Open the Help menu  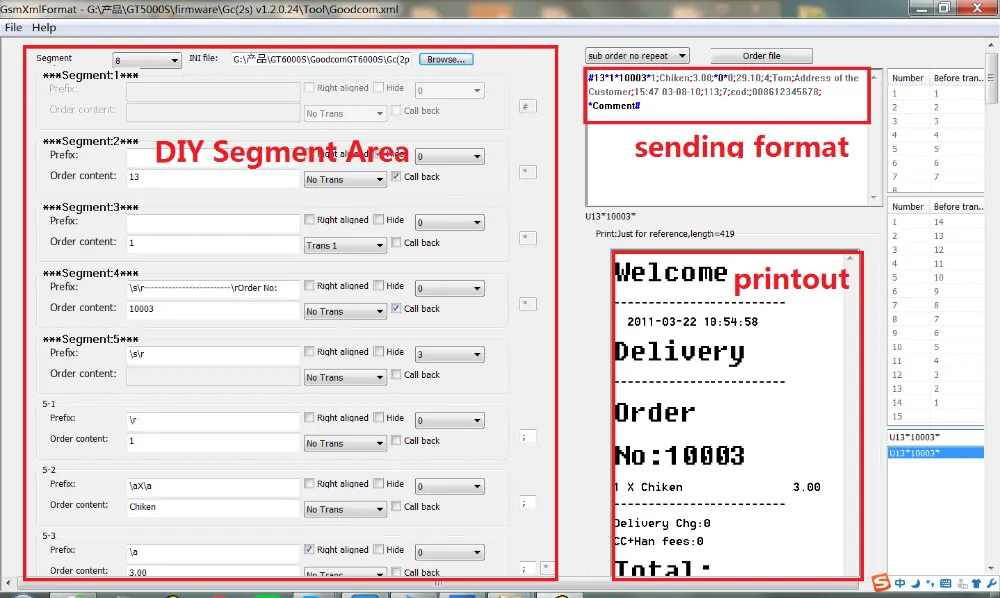[44, 27]
